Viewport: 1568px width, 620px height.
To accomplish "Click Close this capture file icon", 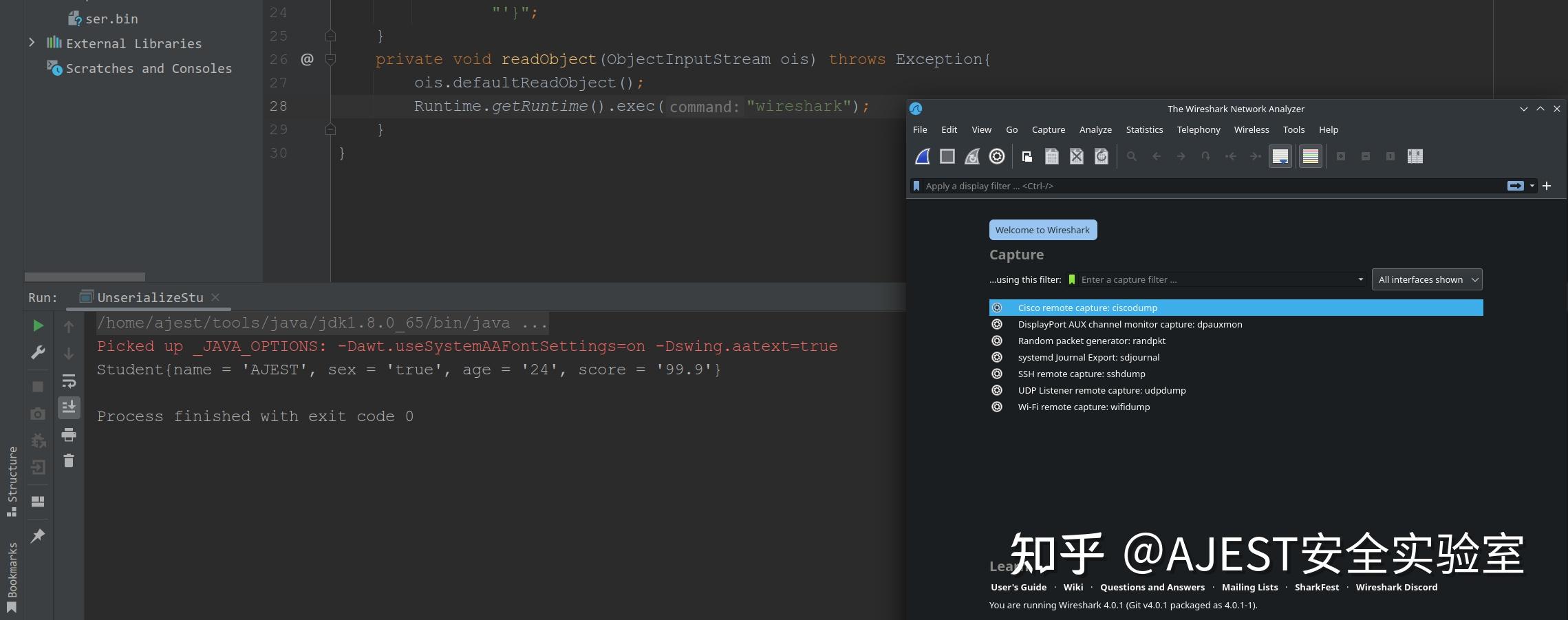I will [x=1077, y=156].
